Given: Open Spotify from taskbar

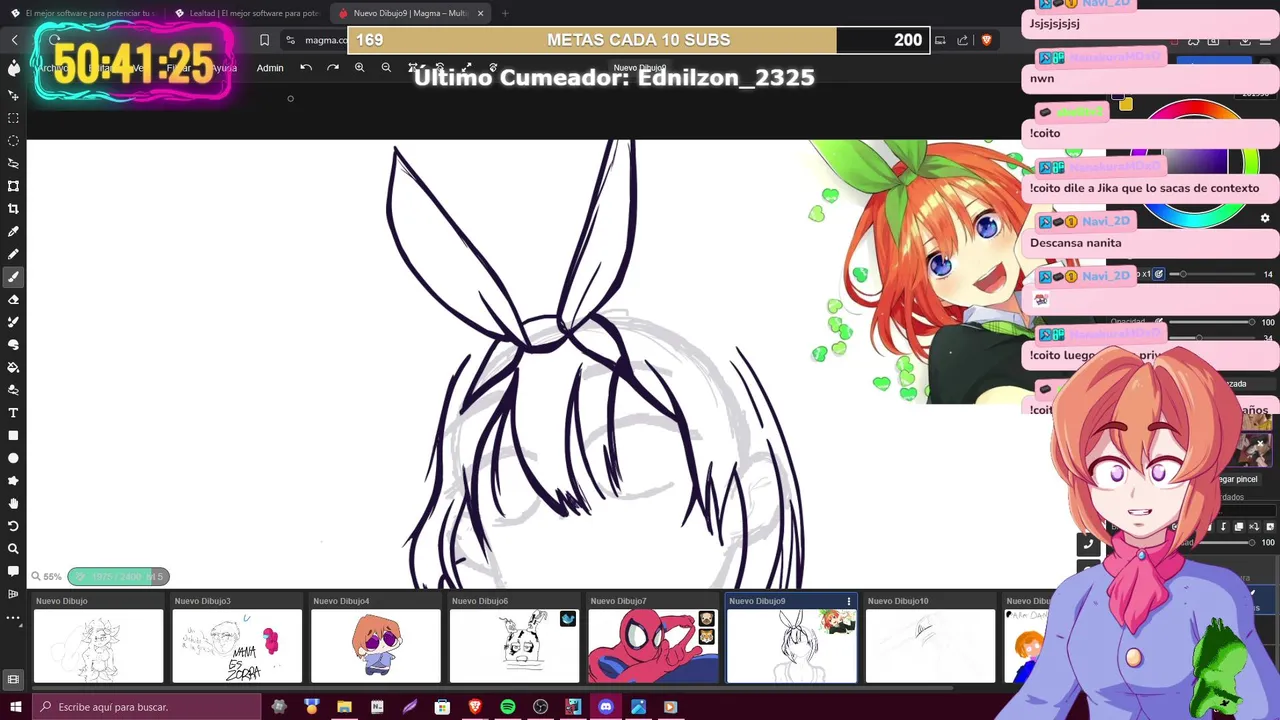Looking at the screenshot, I should coord(508,707).
